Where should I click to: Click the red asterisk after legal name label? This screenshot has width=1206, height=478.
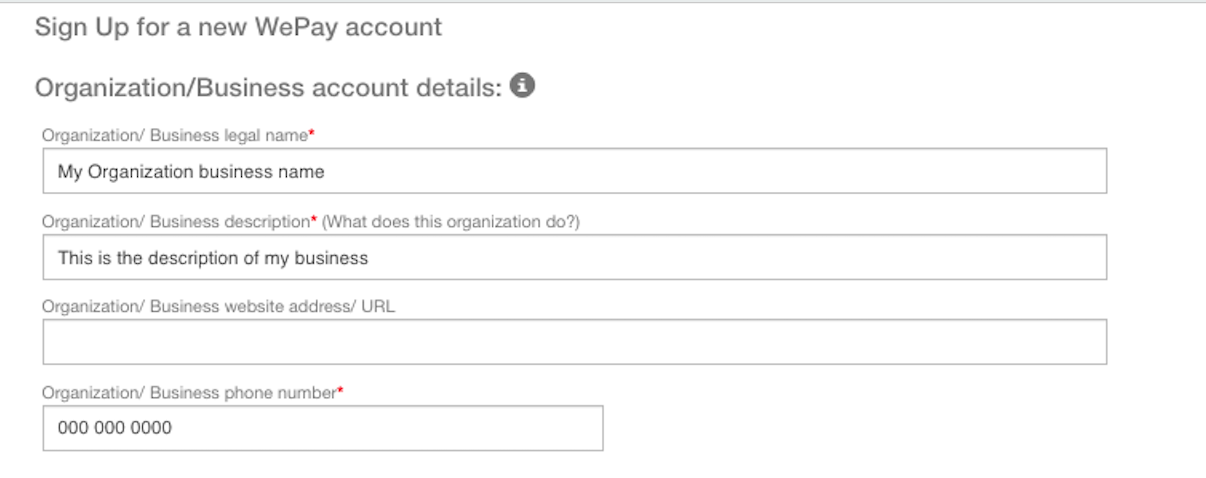(x=312, y=134)
